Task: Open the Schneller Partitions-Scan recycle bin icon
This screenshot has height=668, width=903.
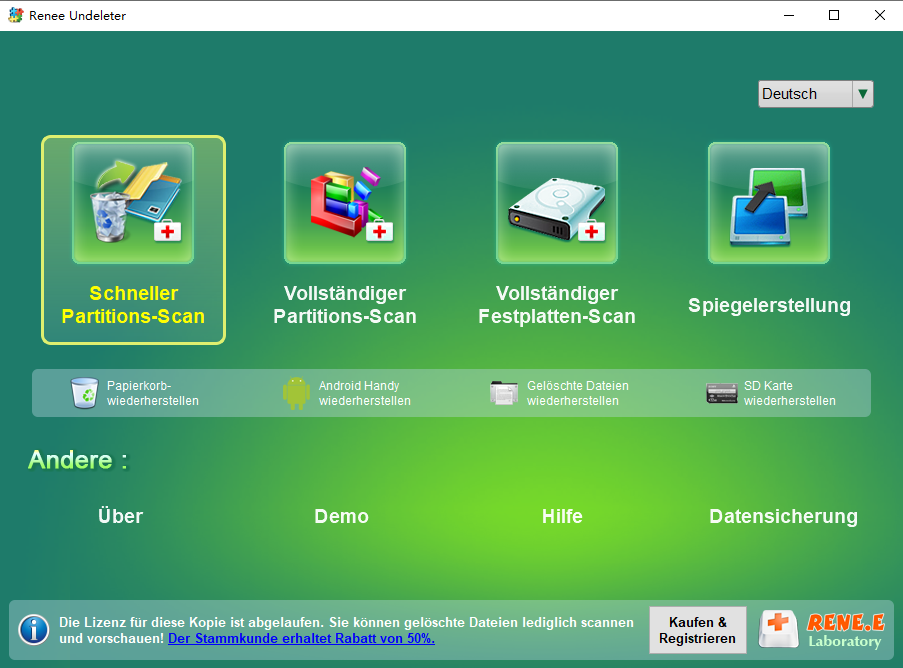Action: click(x=133, y=203)
